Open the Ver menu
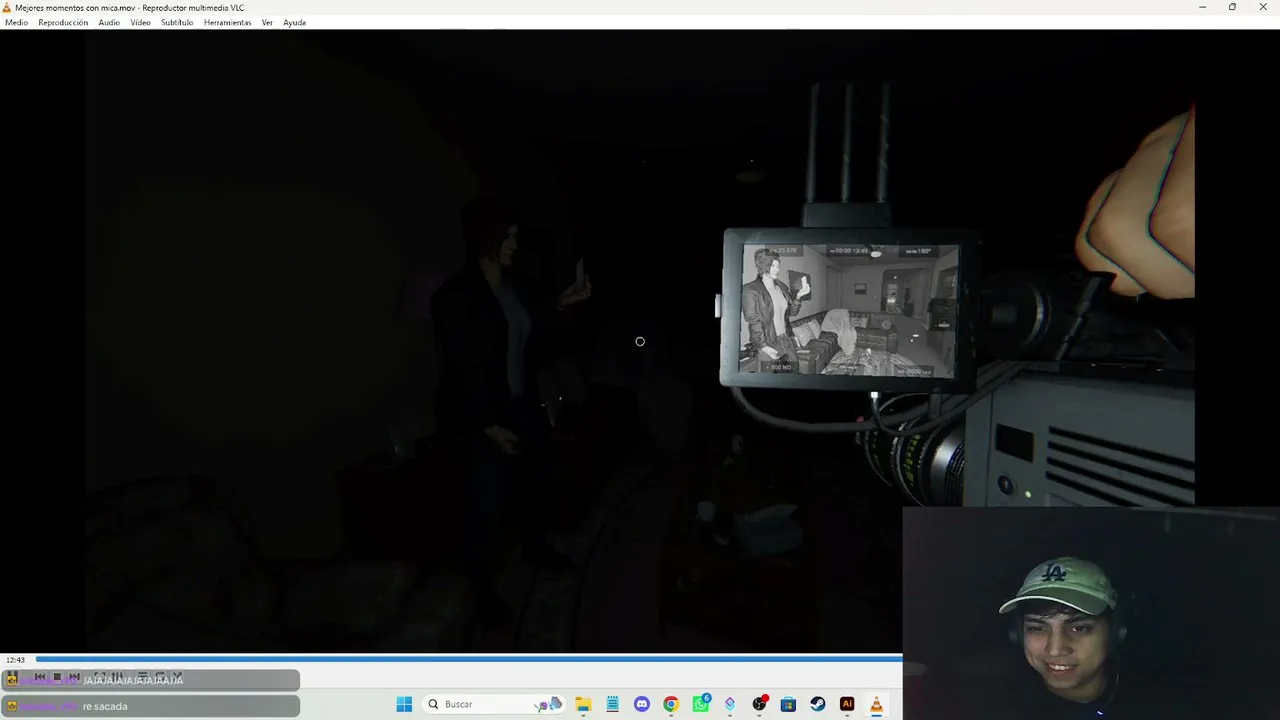The width and height of the screenshot is (1280, 720). [267, 22]
